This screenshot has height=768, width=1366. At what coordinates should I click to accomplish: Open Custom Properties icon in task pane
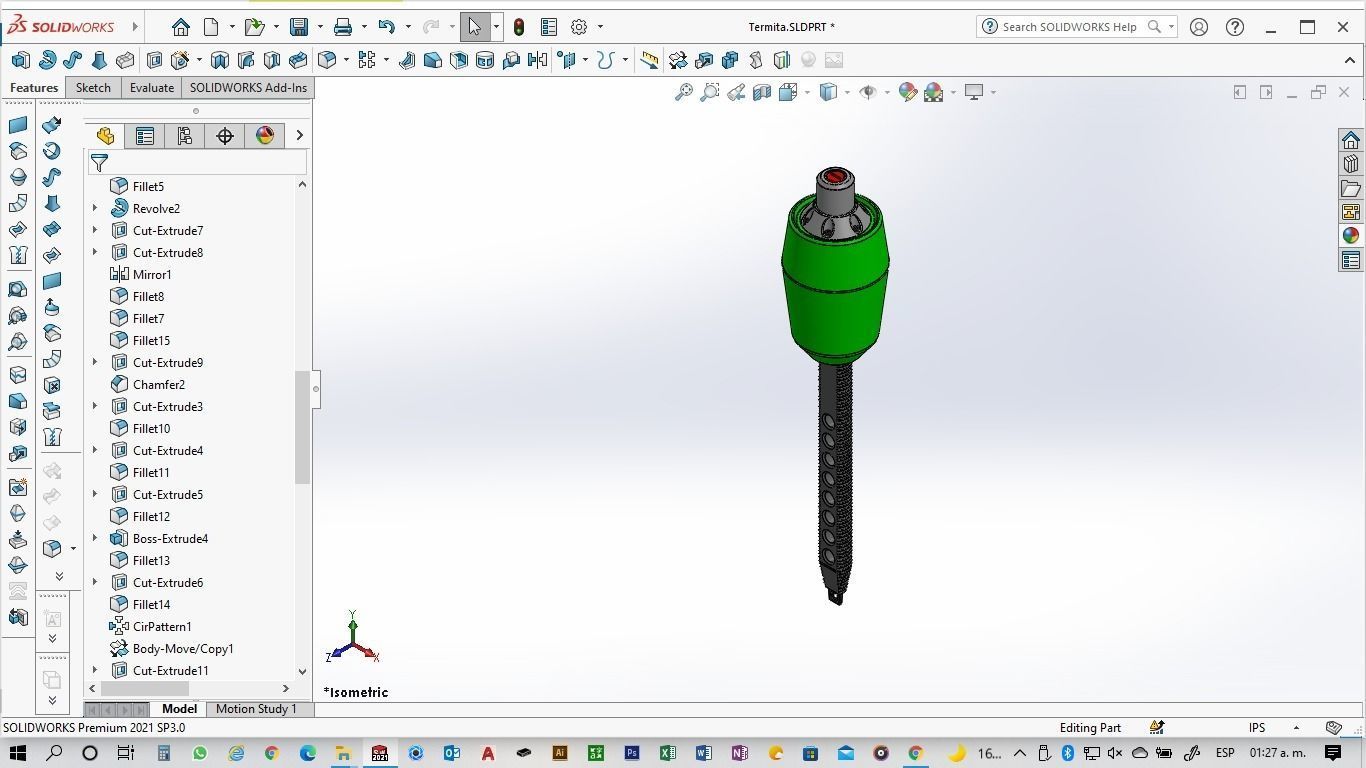click(x=1351, y=261)
